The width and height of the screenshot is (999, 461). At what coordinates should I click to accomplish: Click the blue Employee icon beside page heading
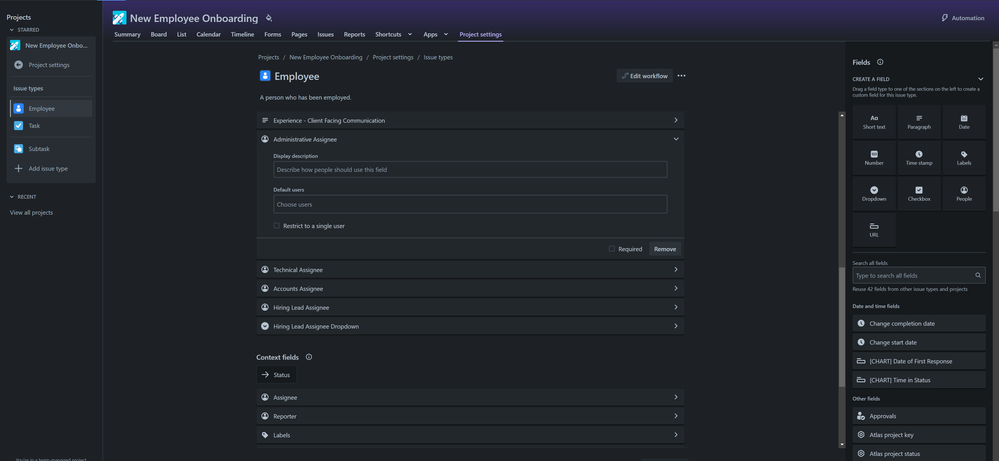(265, 76)
